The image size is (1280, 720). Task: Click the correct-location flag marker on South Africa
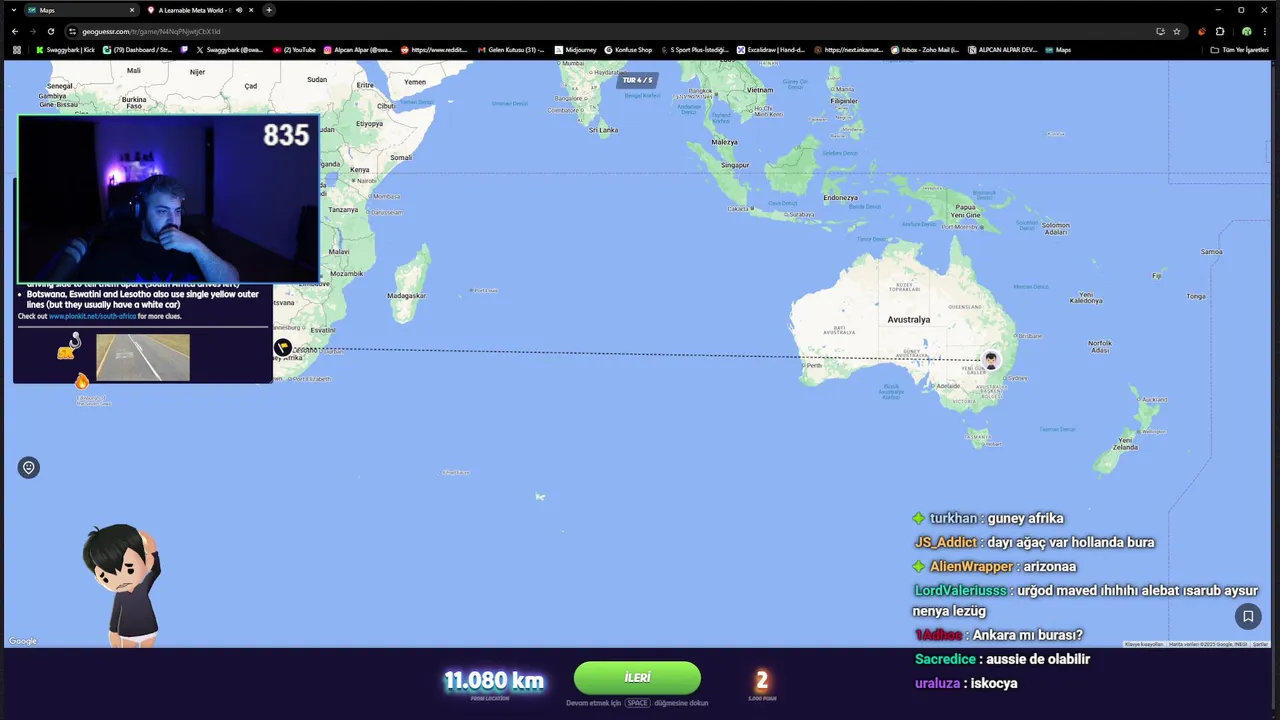click(x=283, y=347)
